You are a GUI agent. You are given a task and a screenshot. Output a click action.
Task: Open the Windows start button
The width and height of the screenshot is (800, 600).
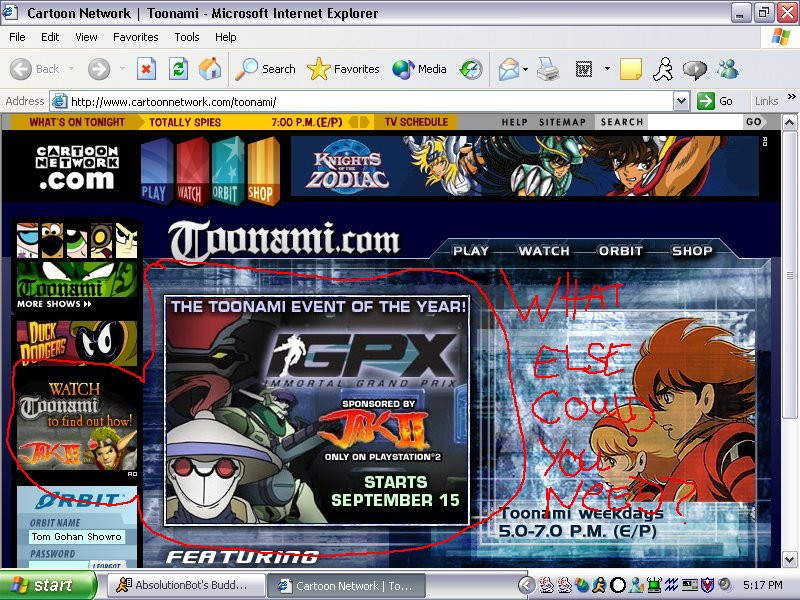[47, 585]
